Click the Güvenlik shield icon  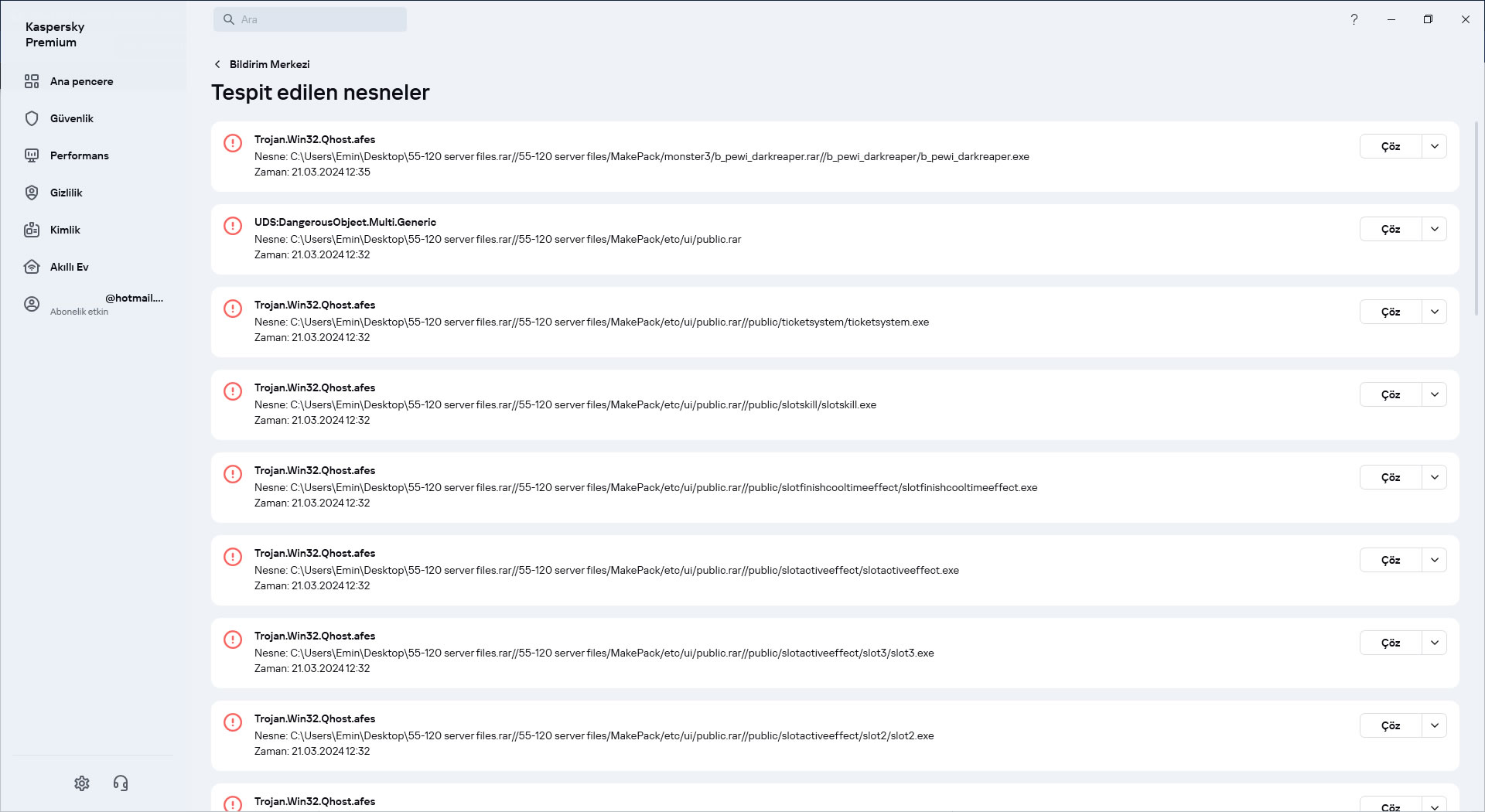pyautogui.click(x=32, y=118)
